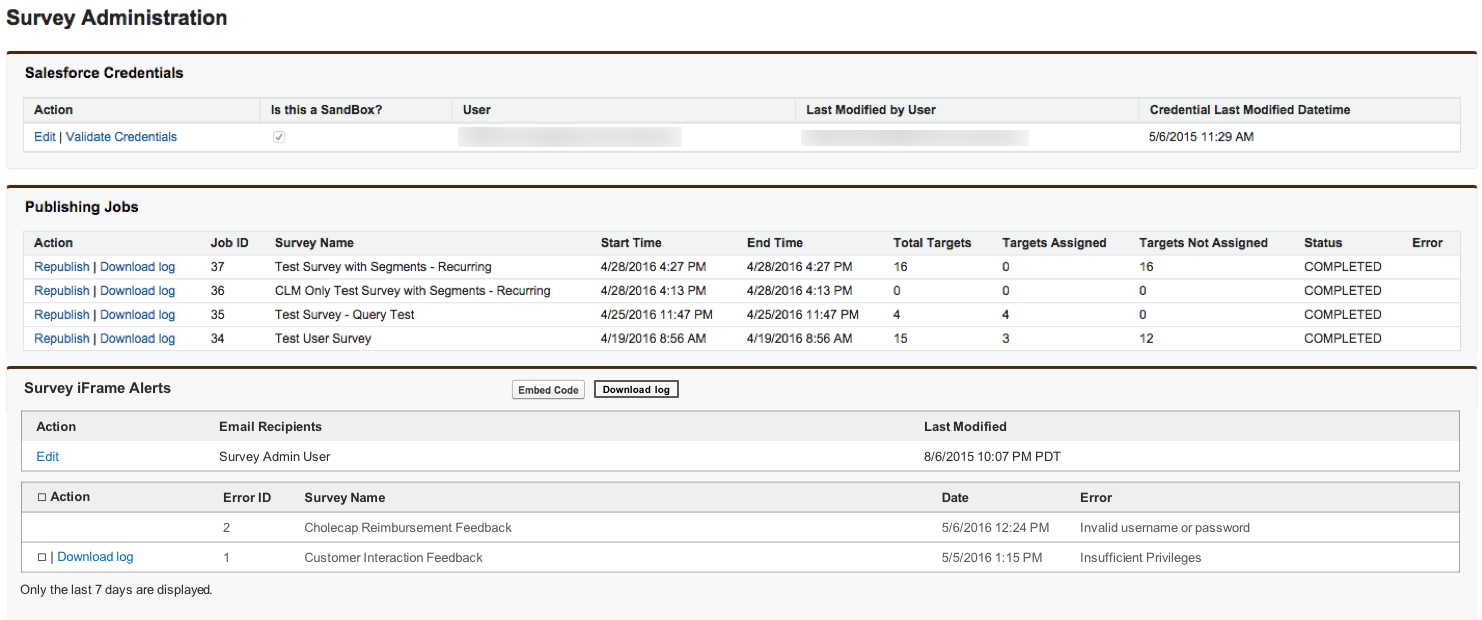Download log for job ID 36

click(x=137, y=291)
